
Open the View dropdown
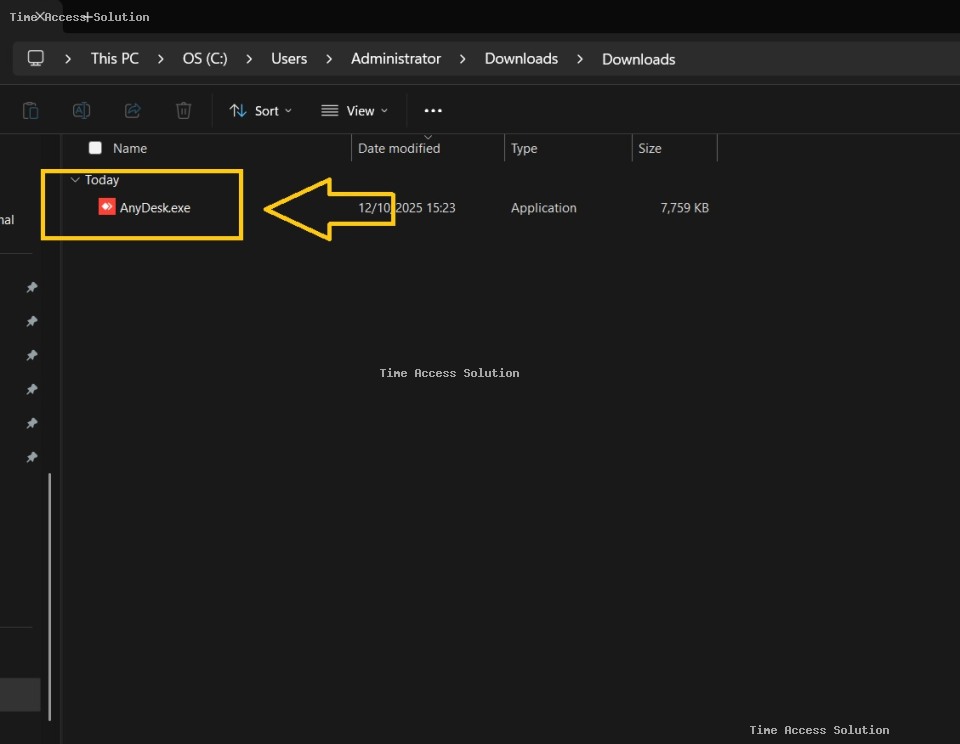pyautogui.click(x=354, y=111)
